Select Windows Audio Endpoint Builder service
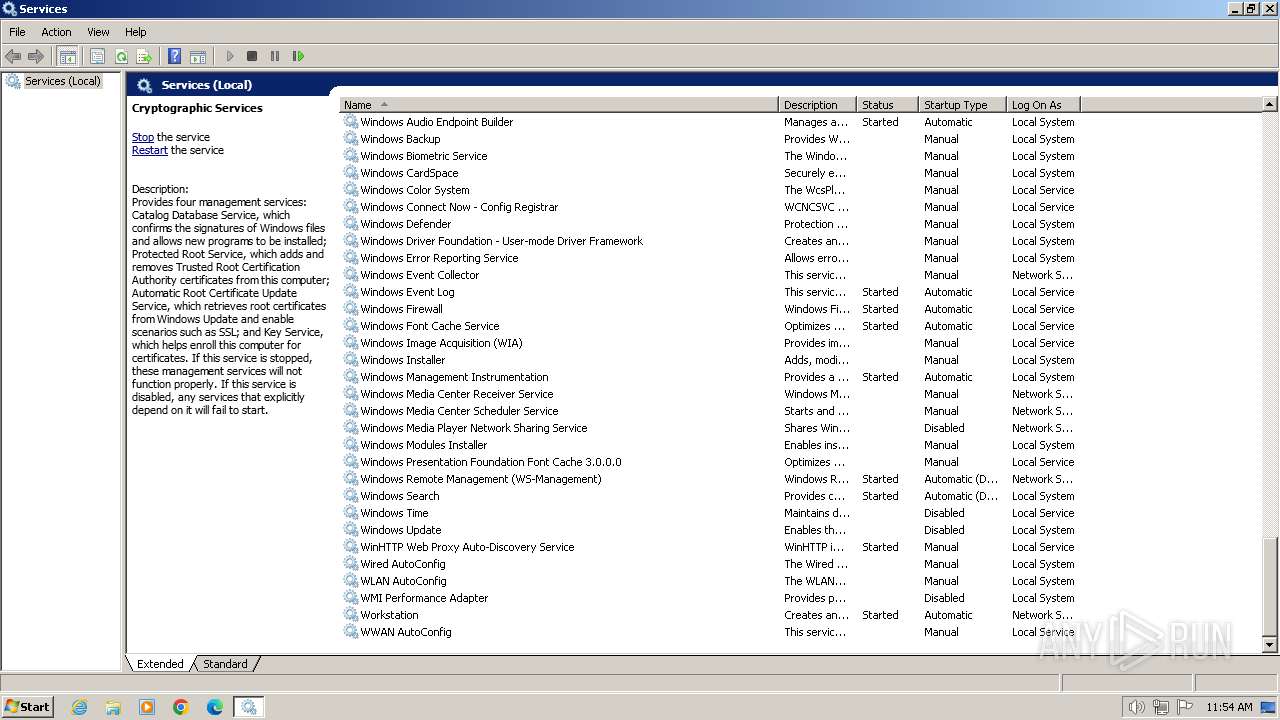 click(x=436, y=122)
